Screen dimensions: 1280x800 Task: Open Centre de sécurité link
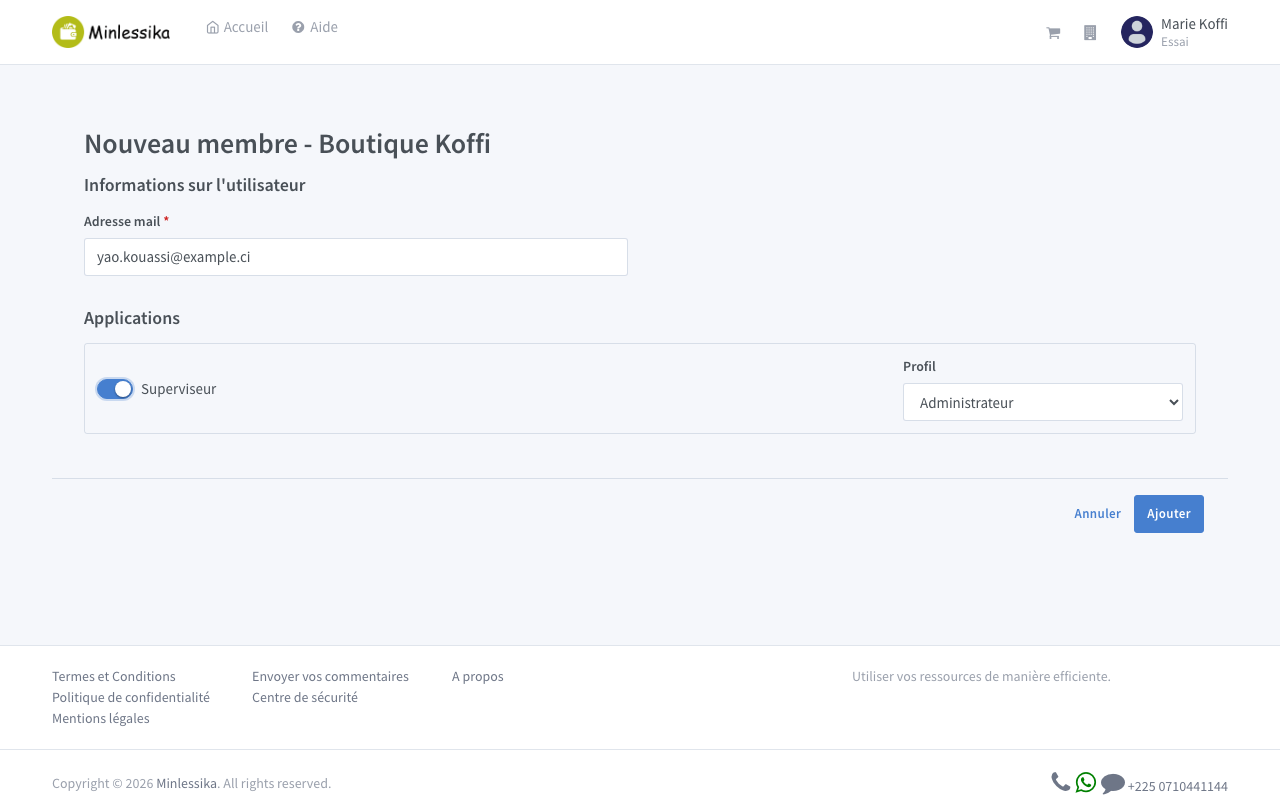pos(305,698)
